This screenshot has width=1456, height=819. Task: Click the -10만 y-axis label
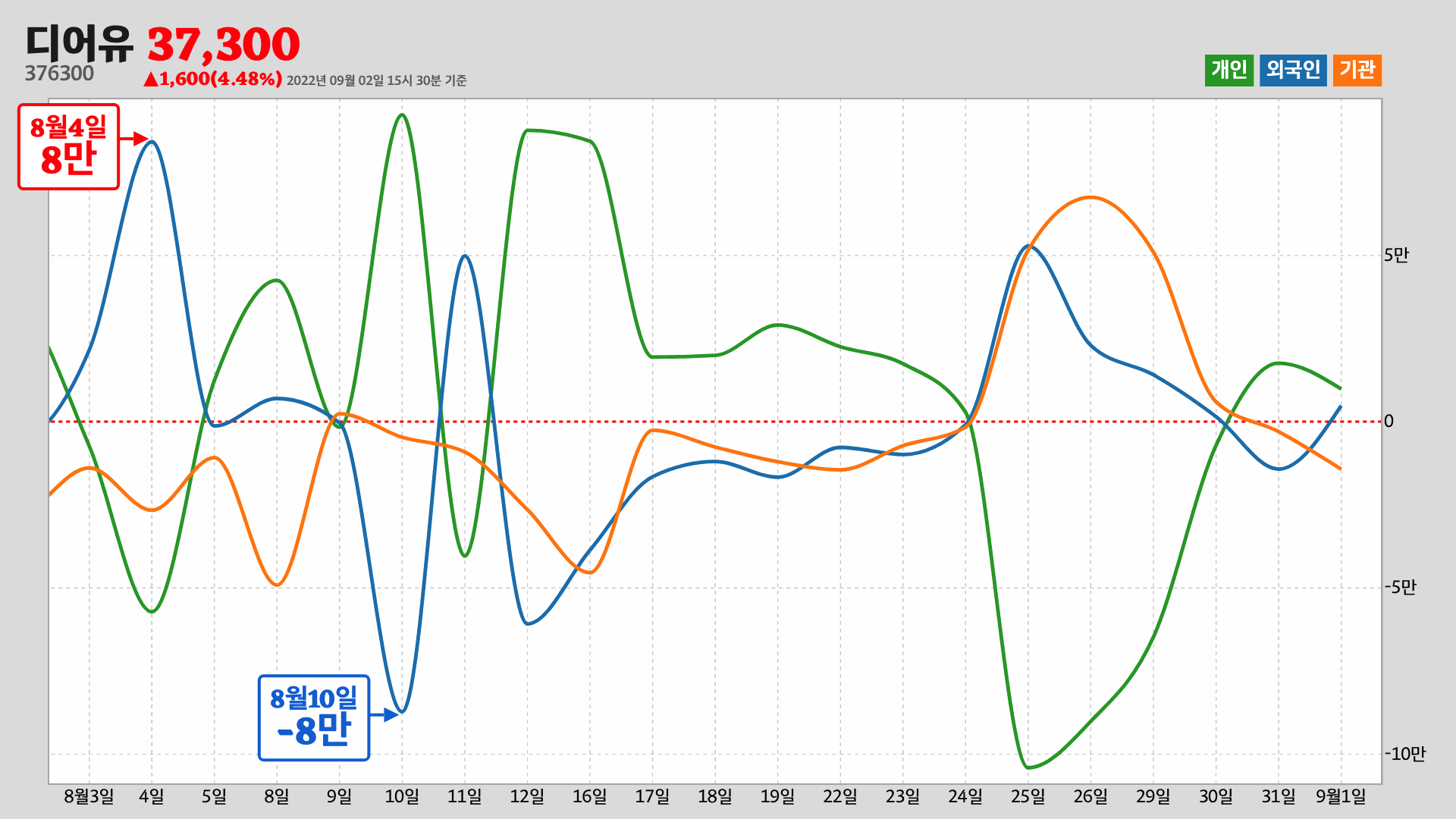point(1405,754)
